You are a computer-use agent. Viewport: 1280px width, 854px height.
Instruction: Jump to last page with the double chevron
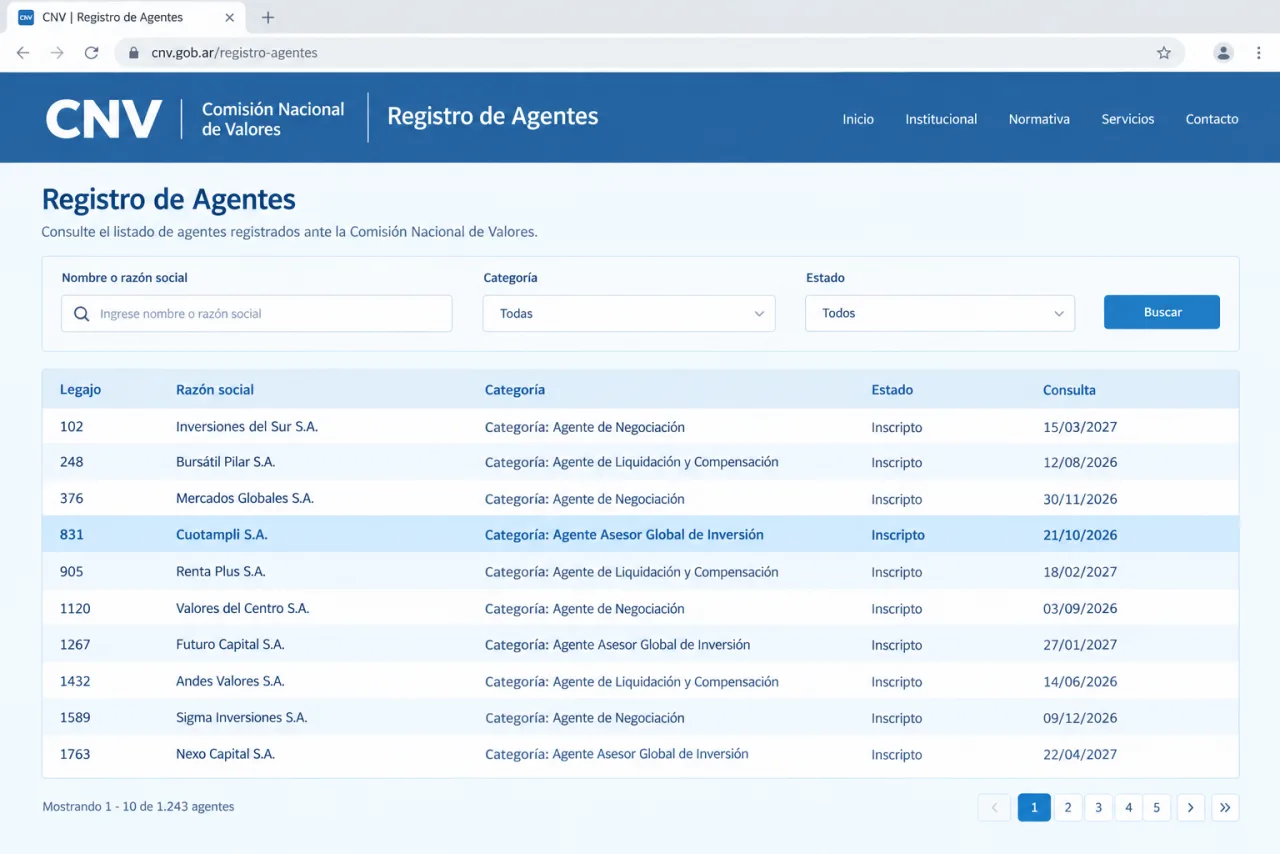click(1225, 807)
